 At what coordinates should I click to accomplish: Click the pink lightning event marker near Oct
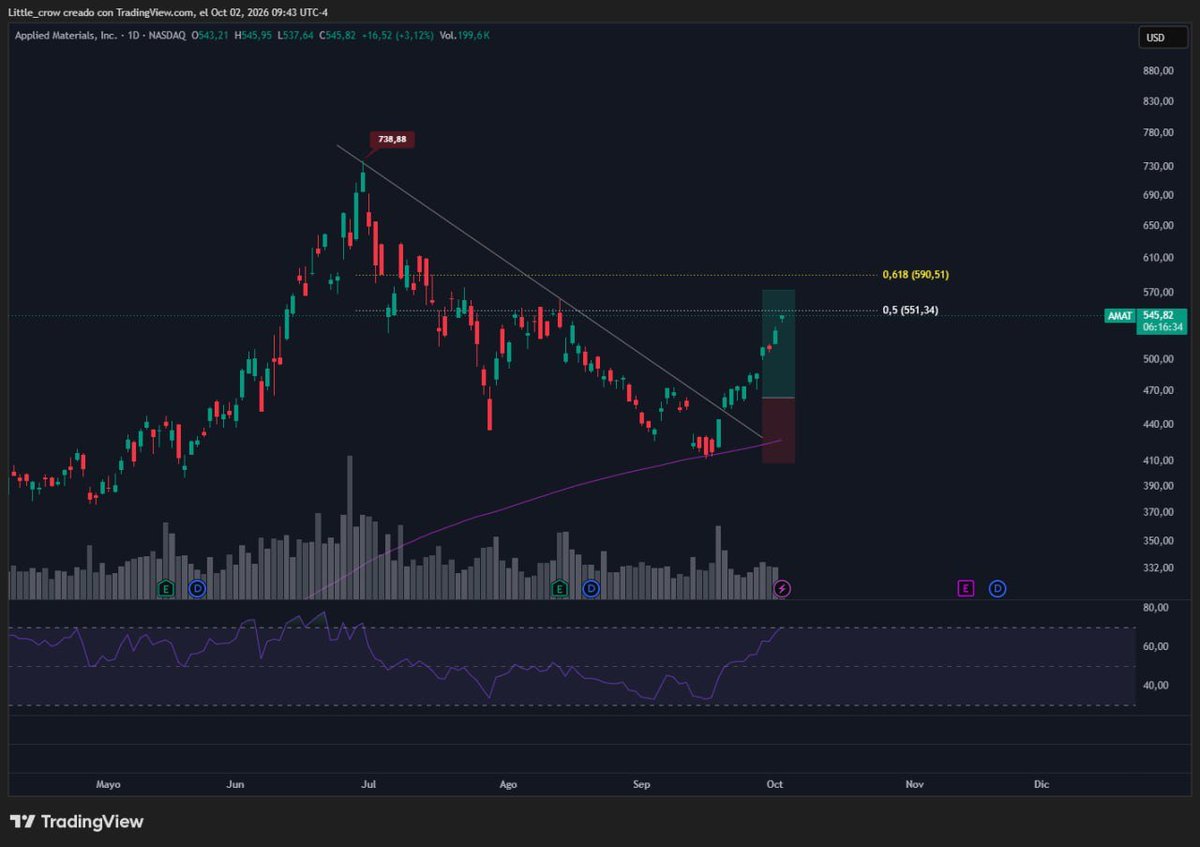pos(782,589)
